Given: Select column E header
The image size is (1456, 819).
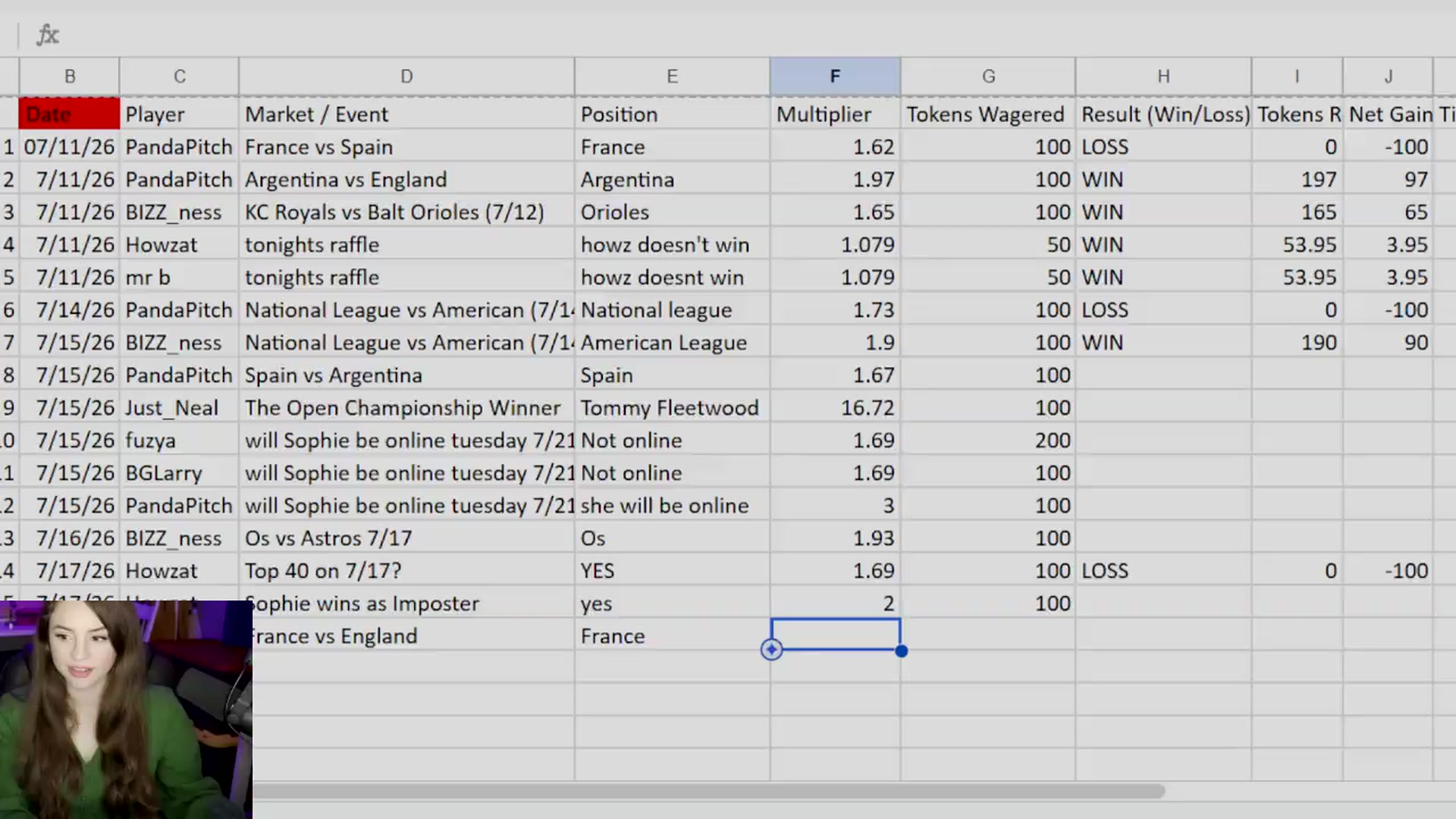Looking at the screenshot, I should pyautogui.click(x=672, y=77).
